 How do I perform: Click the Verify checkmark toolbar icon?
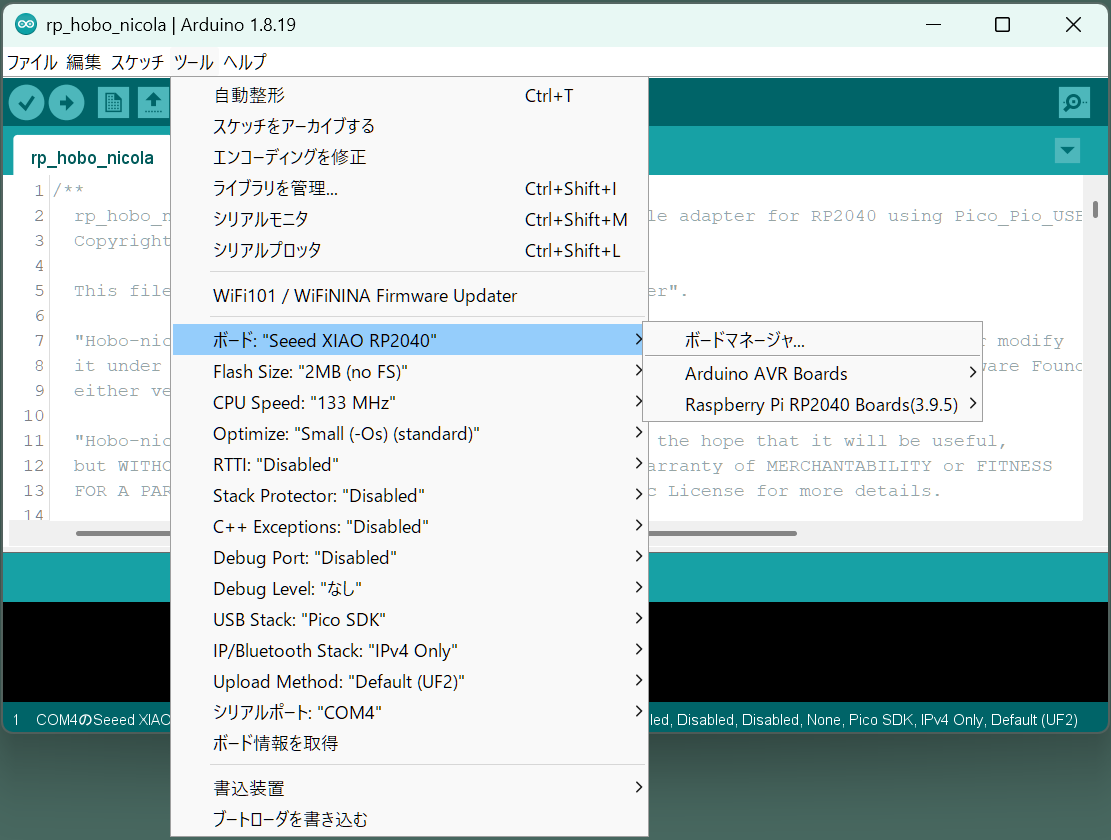[x=27, y=102]
